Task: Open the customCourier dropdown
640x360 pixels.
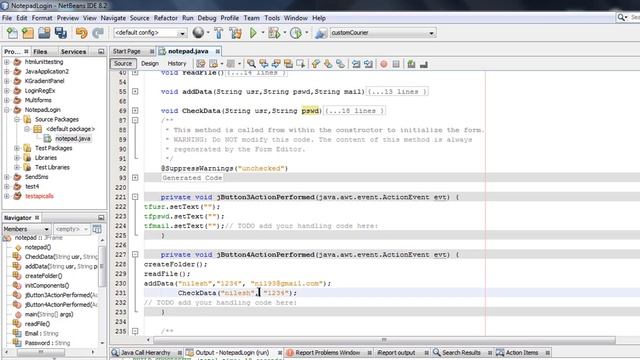Action: 382,33
